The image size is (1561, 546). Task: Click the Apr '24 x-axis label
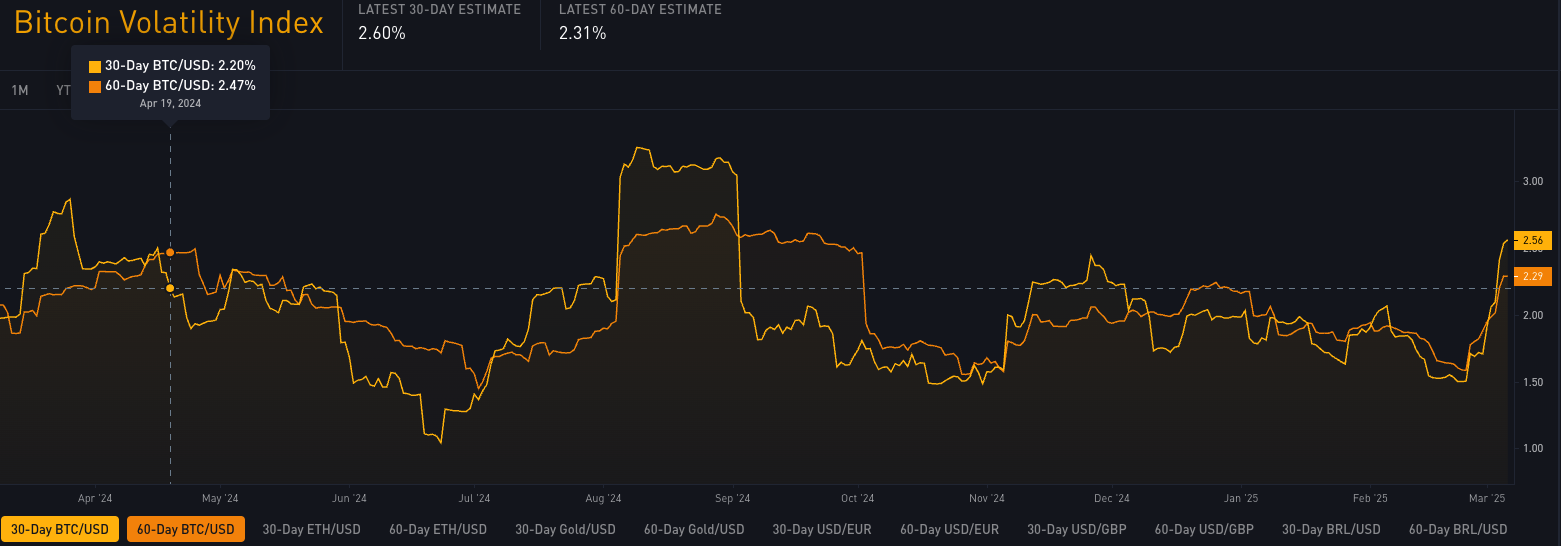coord(94,498)
